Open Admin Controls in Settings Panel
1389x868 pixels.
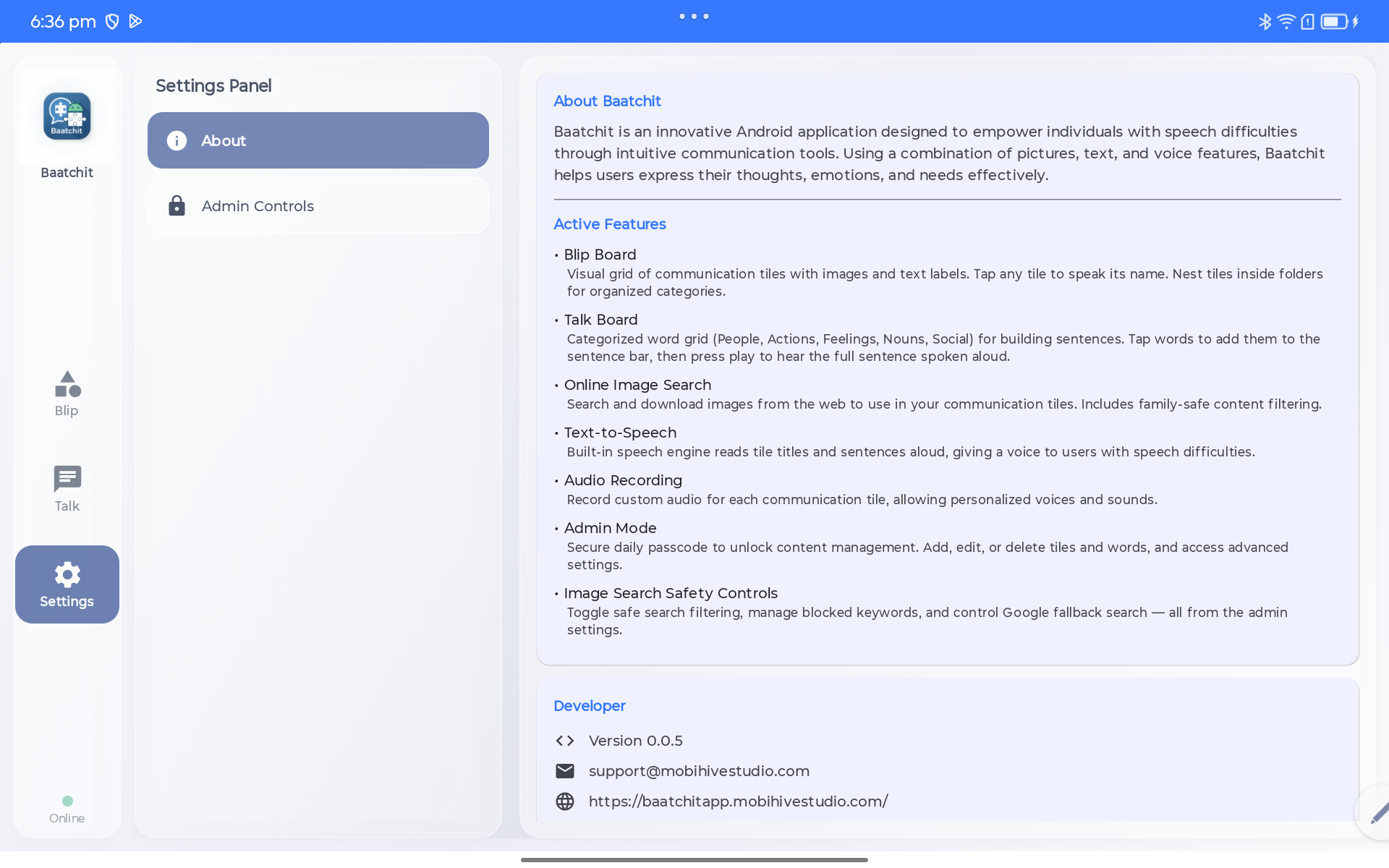pyautogui.click(x=318, y=206)
